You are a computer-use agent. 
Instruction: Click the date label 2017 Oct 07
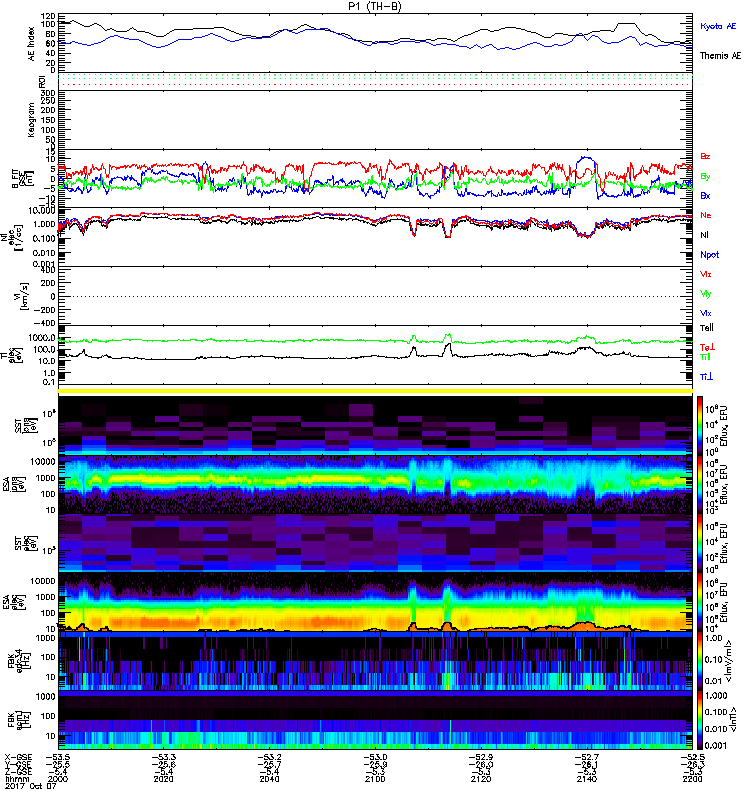point(30,786)
